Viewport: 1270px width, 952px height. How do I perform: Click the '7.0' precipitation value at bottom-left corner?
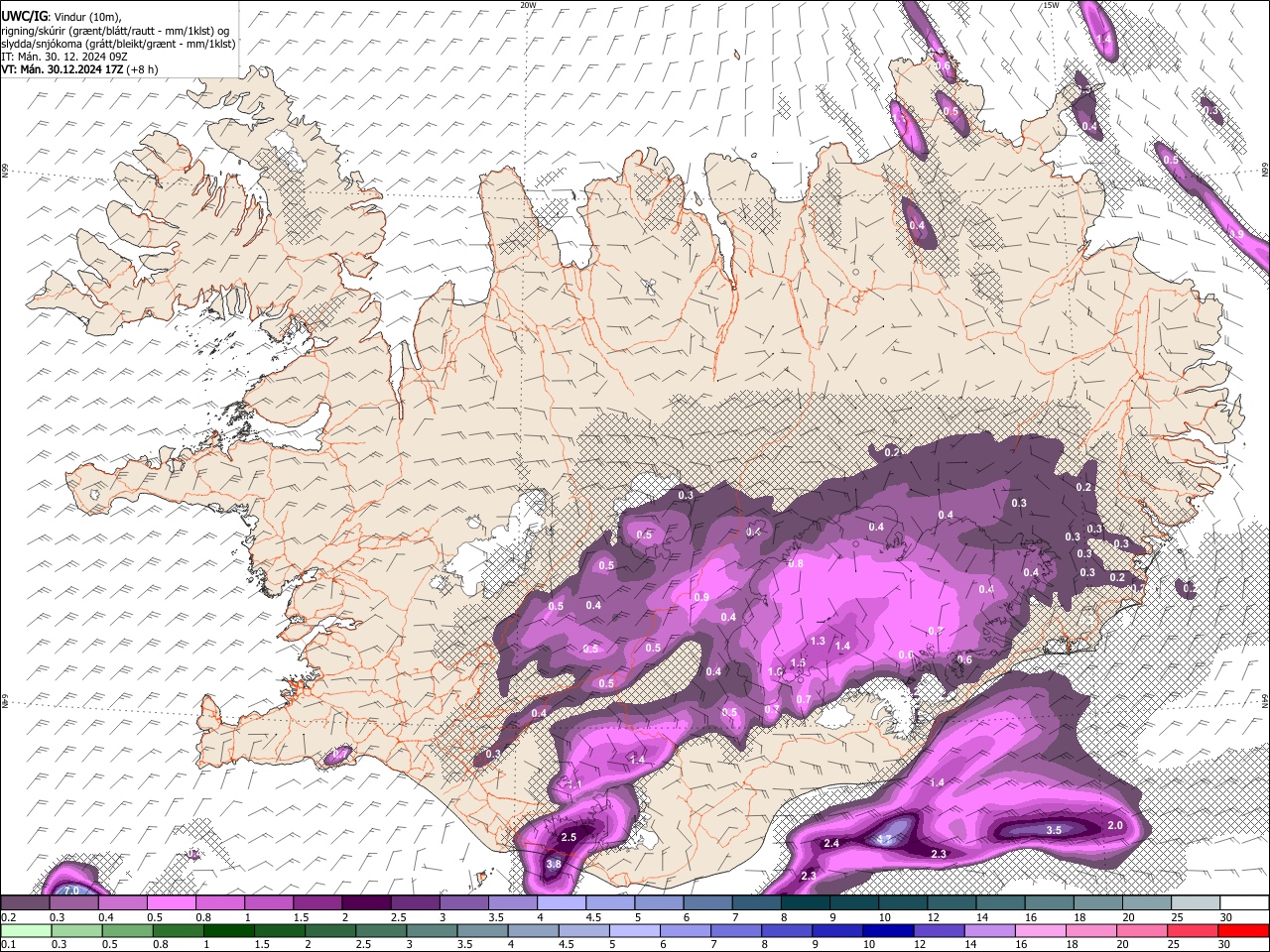pyautogui.click(x=71, y=892)
